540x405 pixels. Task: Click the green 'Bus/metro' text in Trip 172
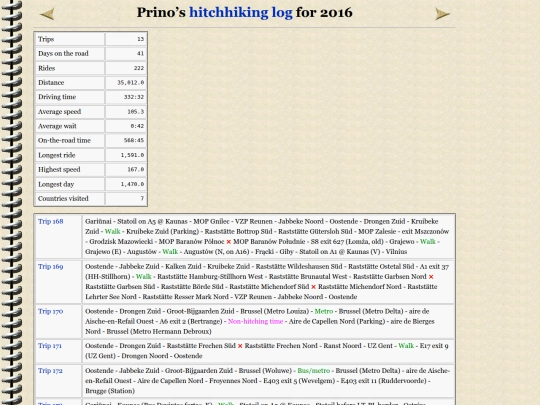(x=314, y=371)
